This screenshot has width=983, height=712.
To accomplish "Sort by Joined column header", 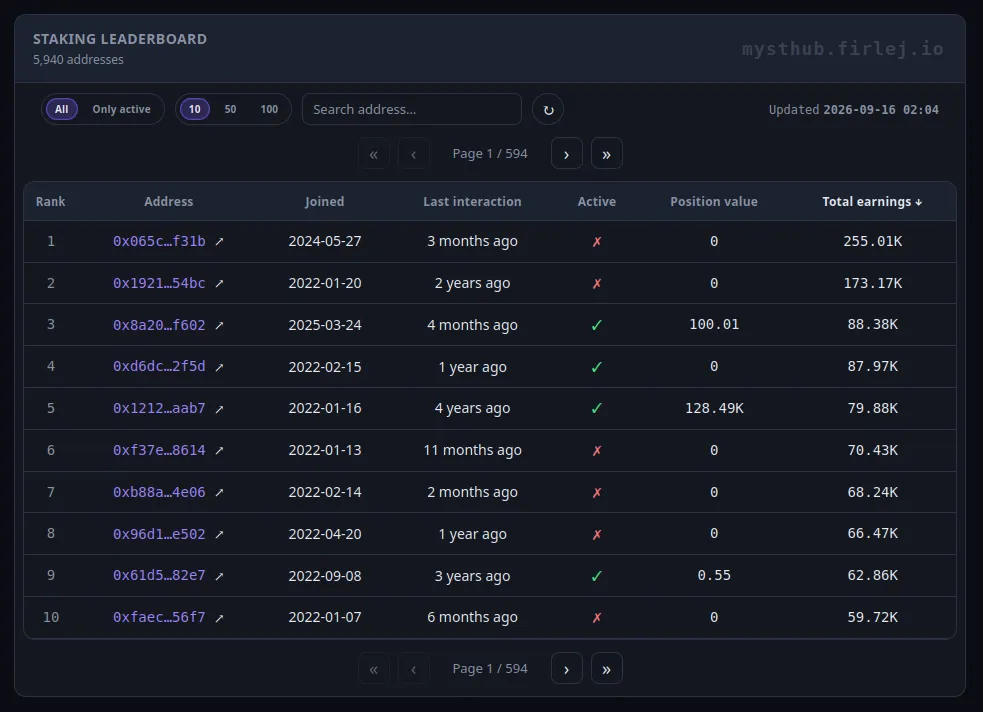I will (x=324, y=202).
